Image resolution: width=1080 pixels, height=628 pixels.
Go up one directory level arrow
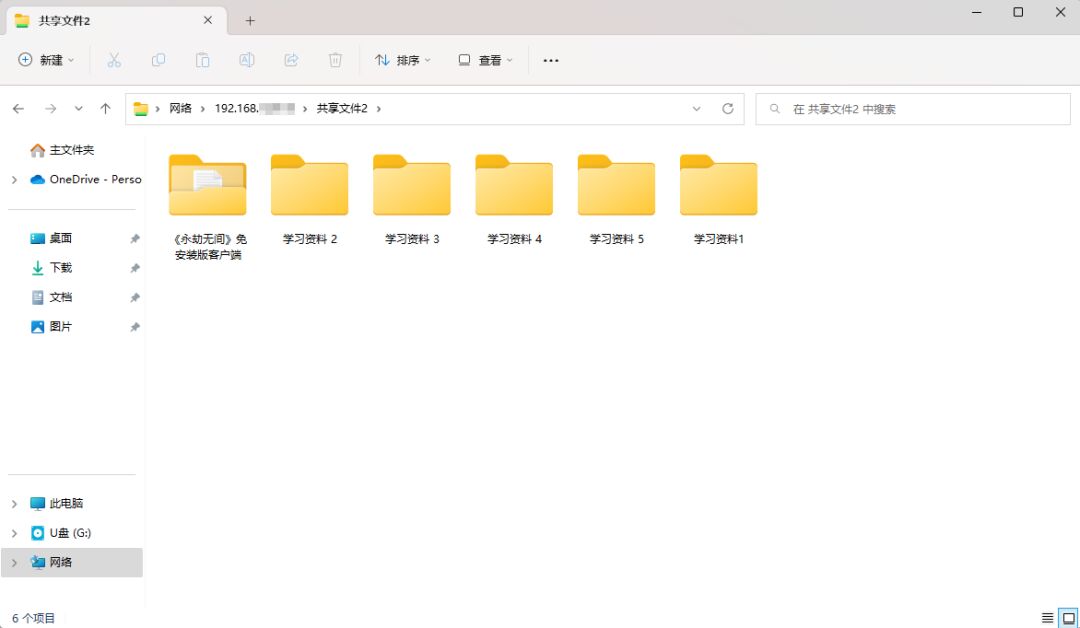click(x=105, y=108)
